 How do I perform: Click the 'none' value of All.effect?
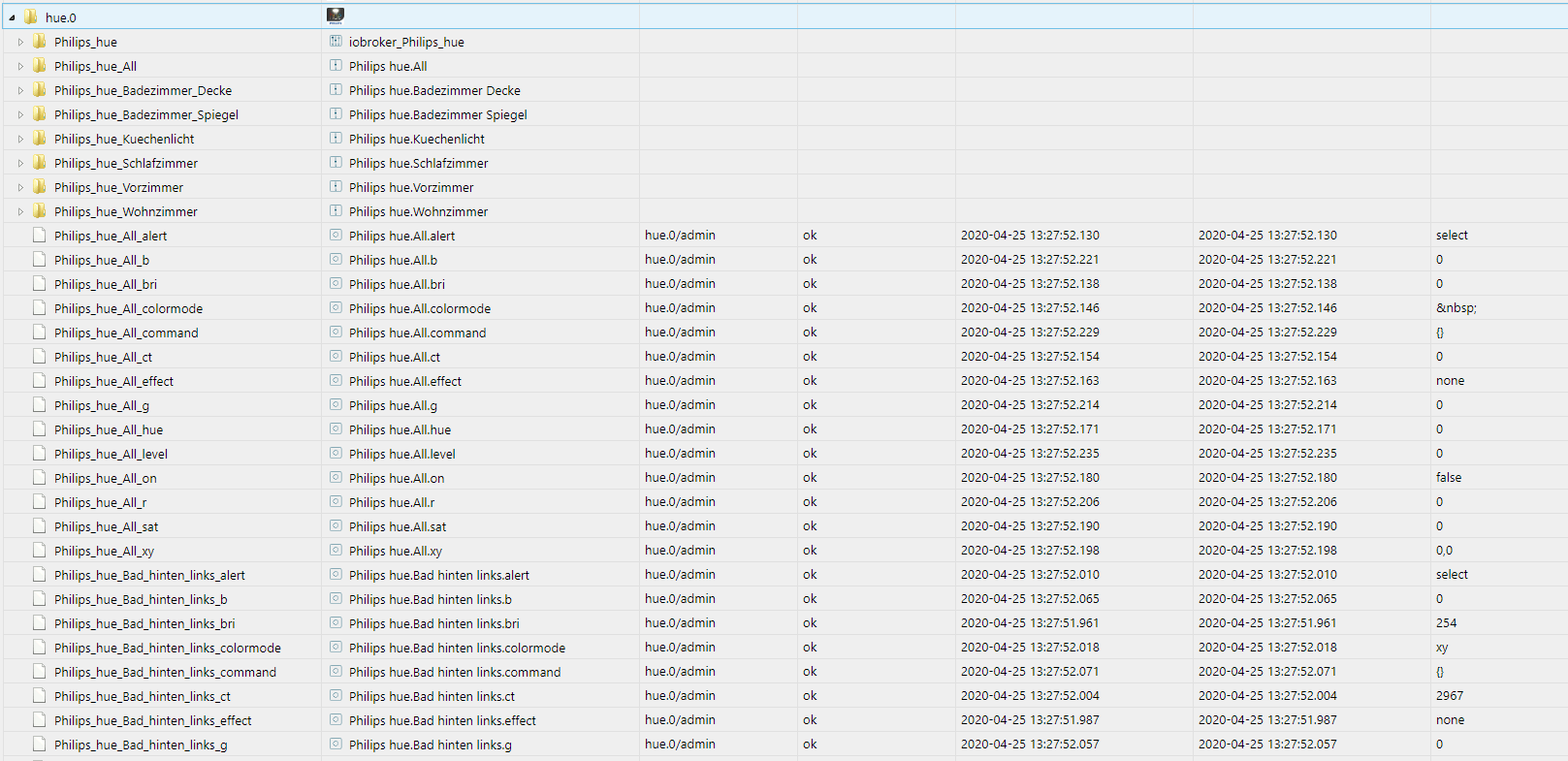click(1451, 380)
